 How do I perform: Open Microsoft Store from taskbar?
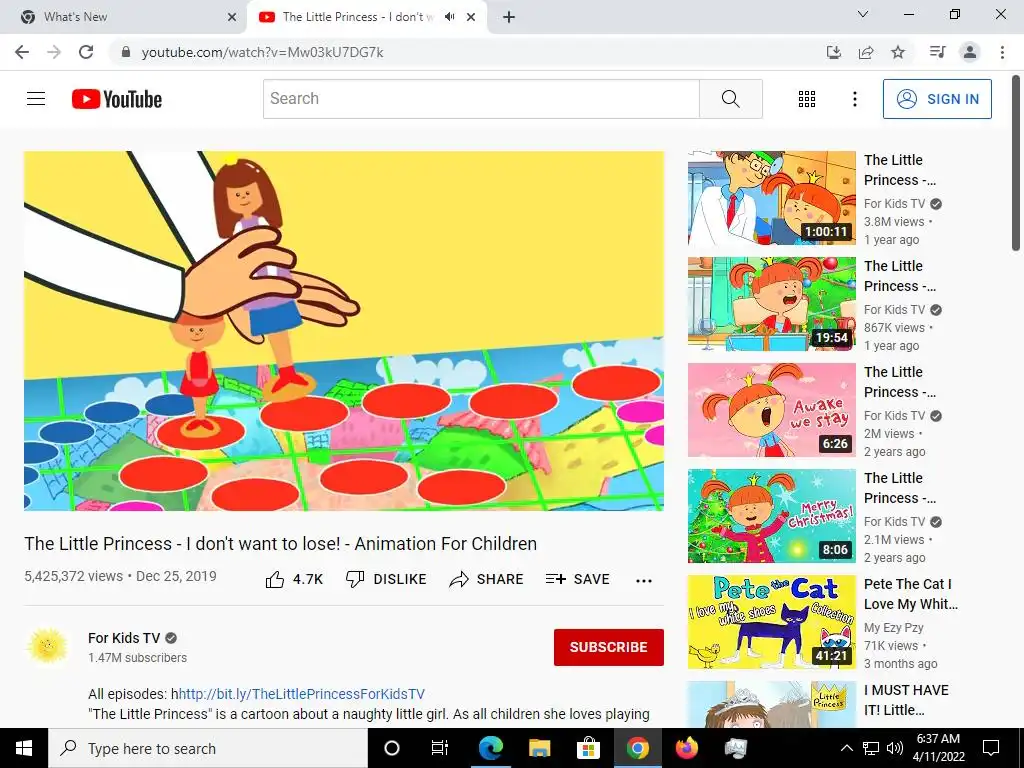click(x=588, y=748)
